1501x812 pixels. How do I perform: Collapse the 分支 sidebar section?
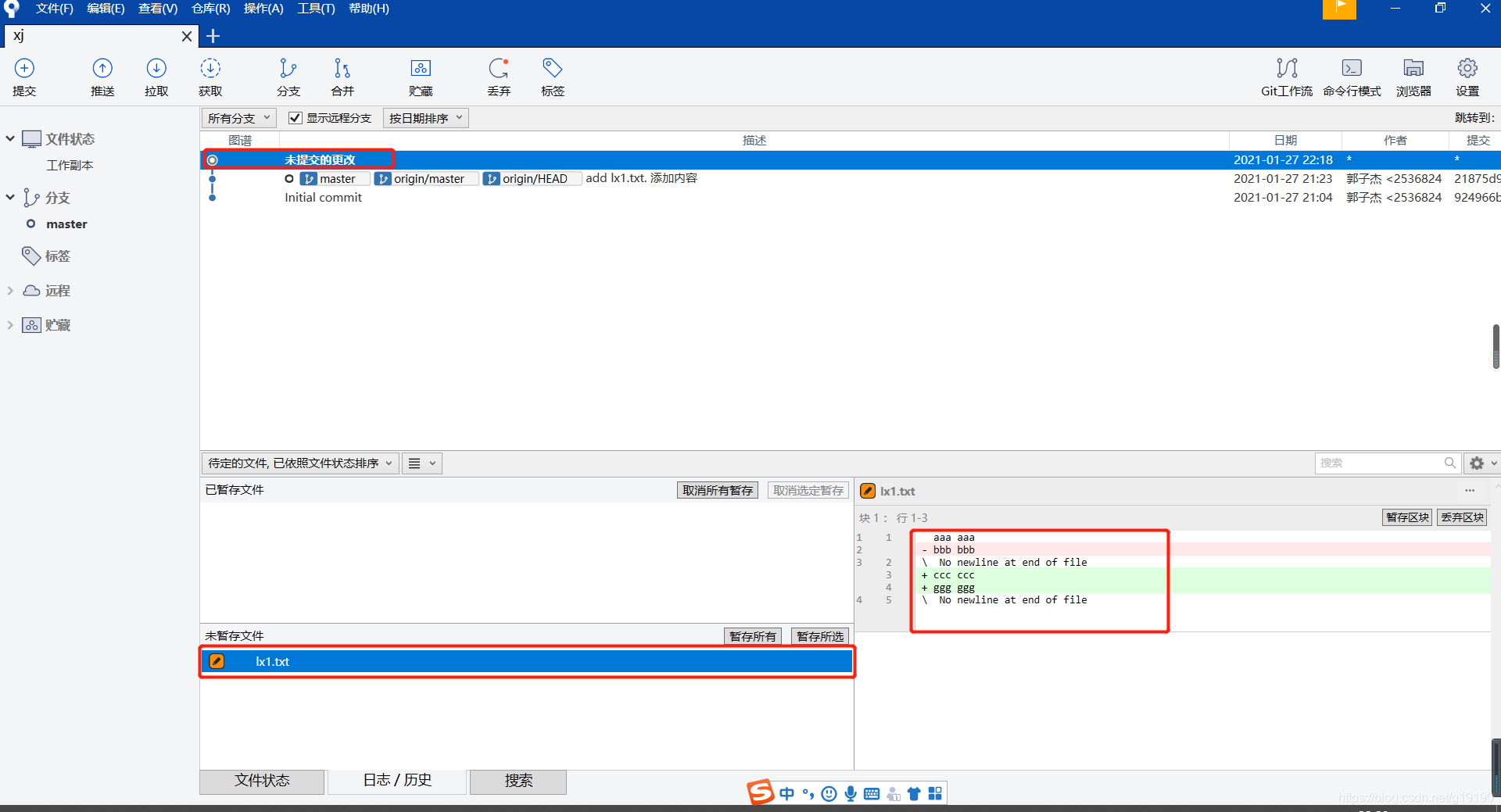(x=10, y=197)
